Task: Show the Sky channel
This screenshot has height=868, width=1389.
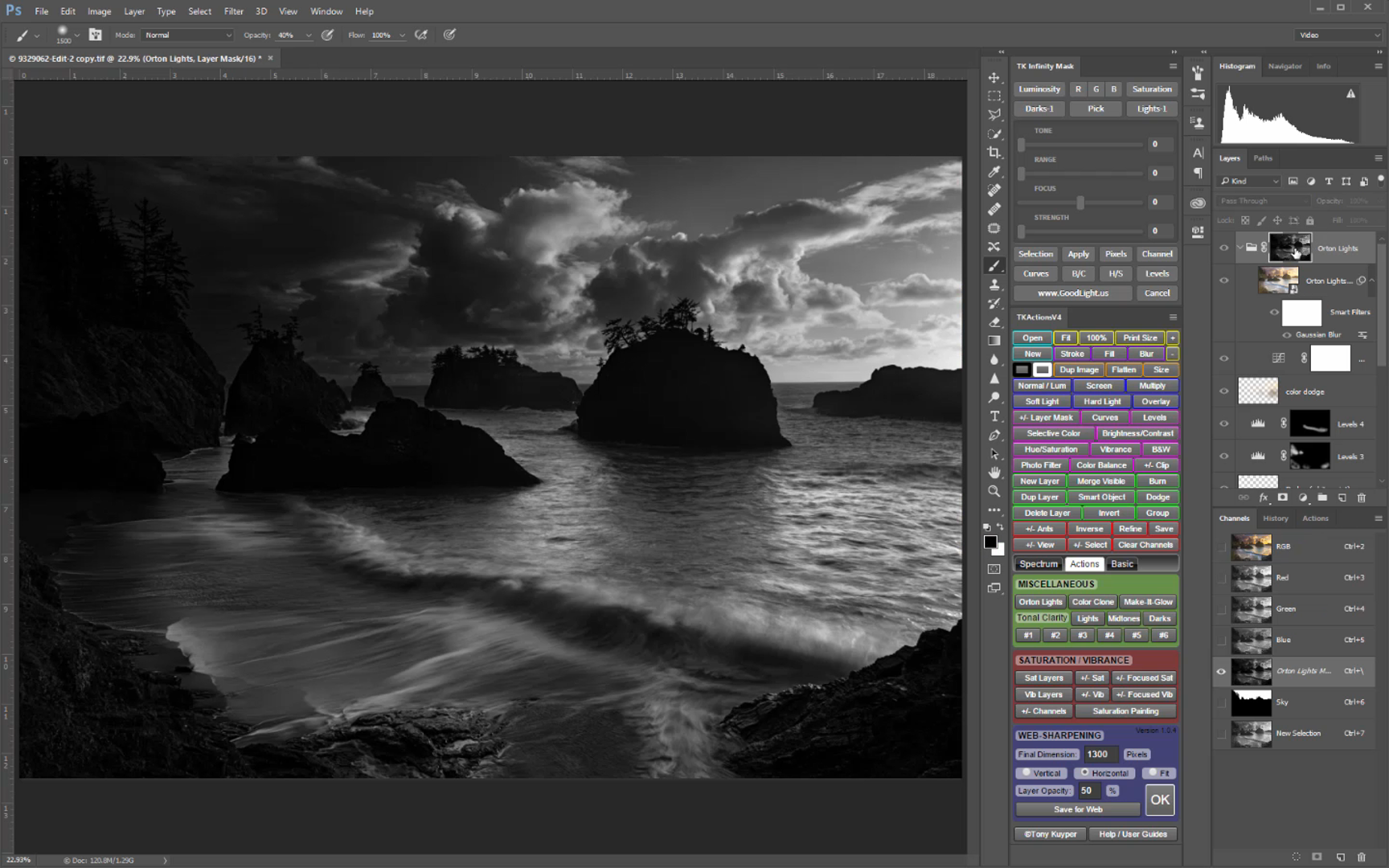Action: coord(1221,702)
